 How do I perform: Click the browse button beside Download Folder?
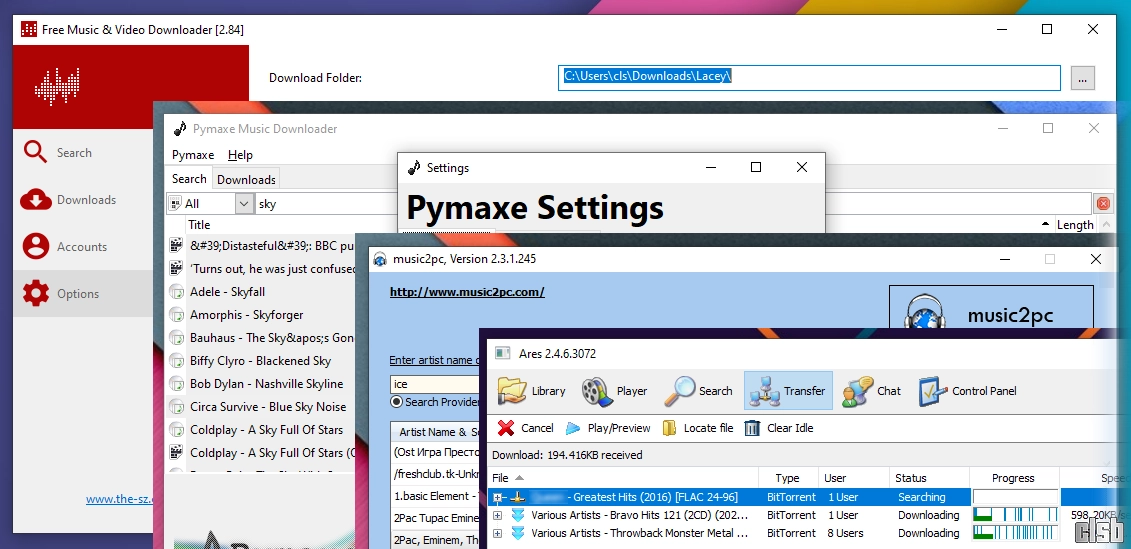[x=1083, y=78]
